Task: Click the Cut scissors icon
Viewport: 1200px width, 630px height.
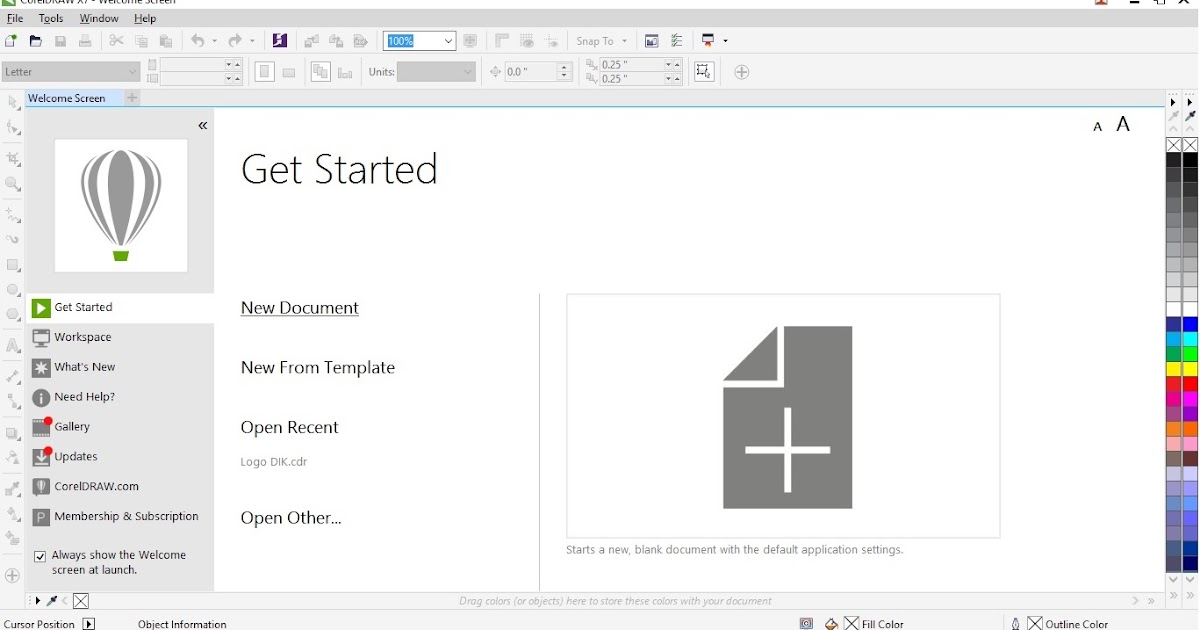Action: (117, 41)
